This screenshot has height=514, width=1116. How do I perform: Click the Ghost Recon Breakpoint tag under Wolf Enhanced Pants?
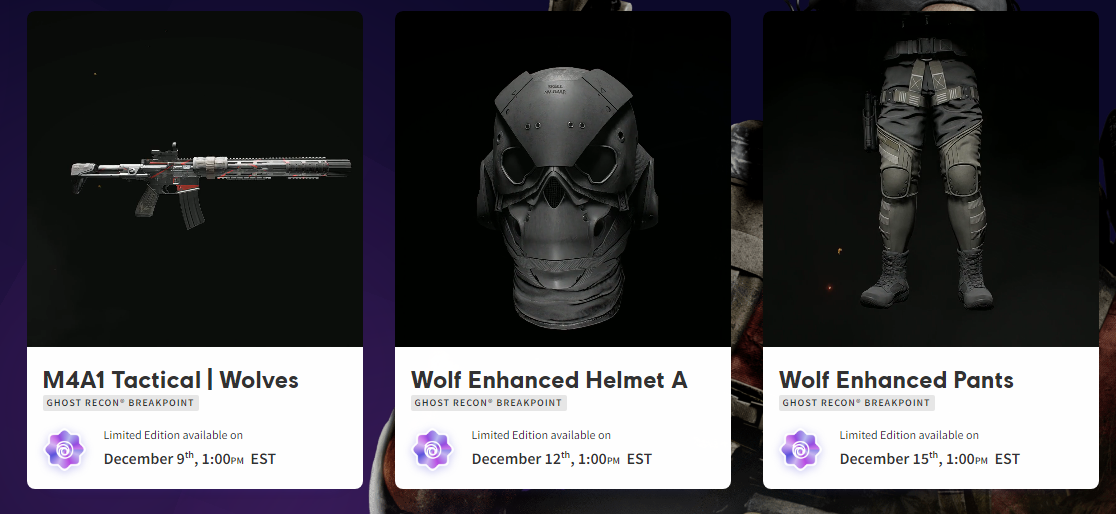(857, 403)
